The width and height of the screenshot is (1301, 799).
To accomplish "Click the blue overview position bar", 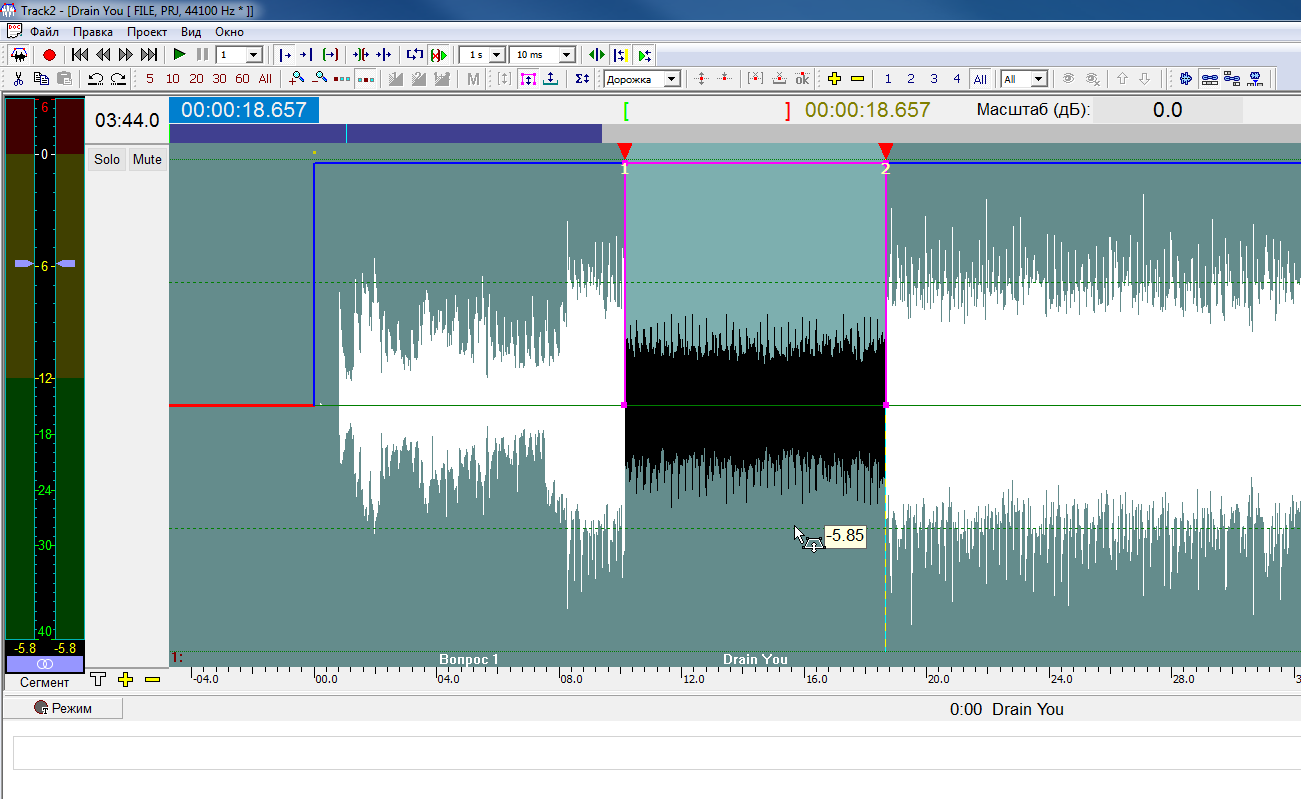I will coord(386,133).
